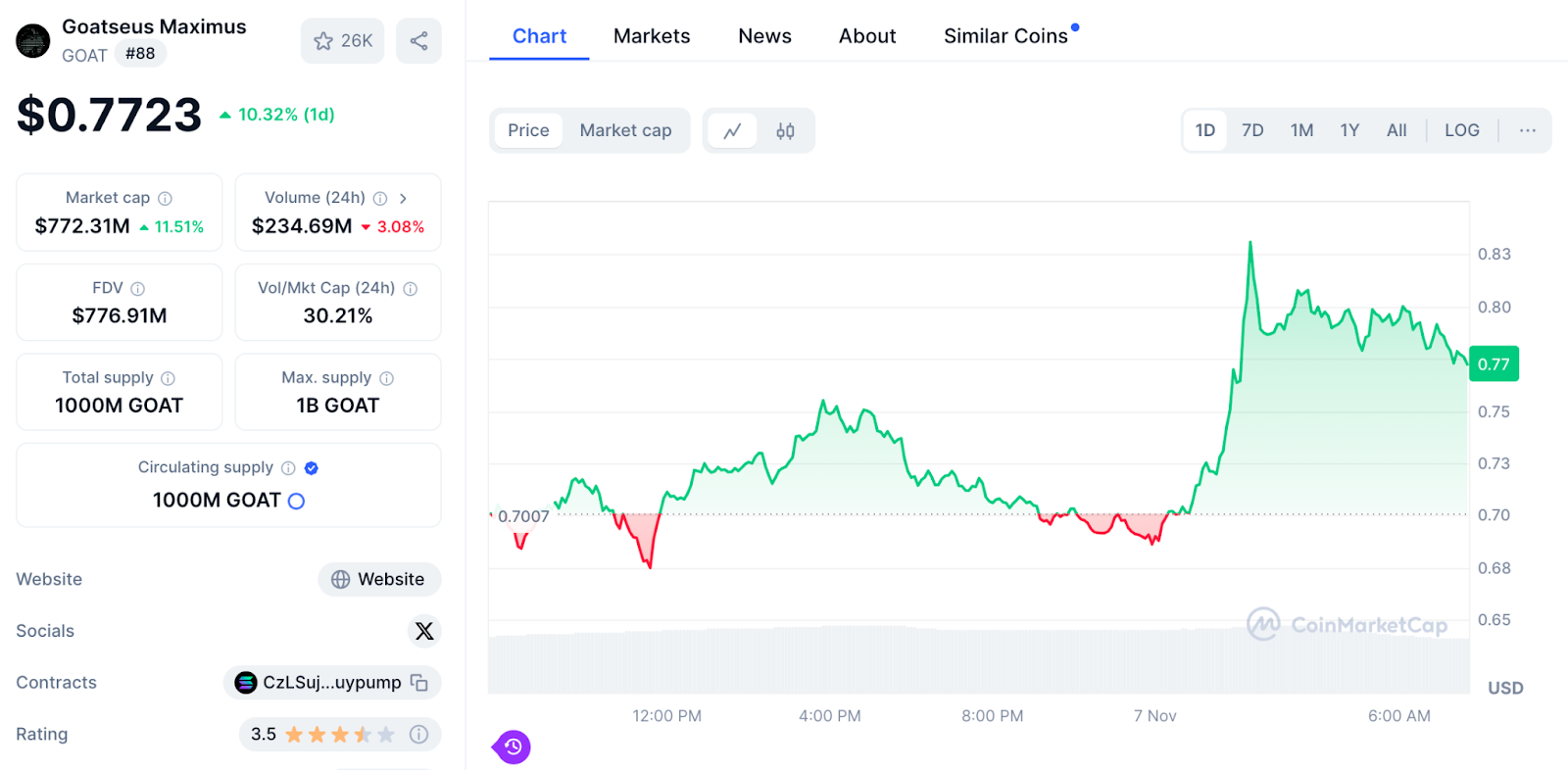Toggle the LOG scale option
Viewport: 1568px width, 770px height.
pos(1461,130)
